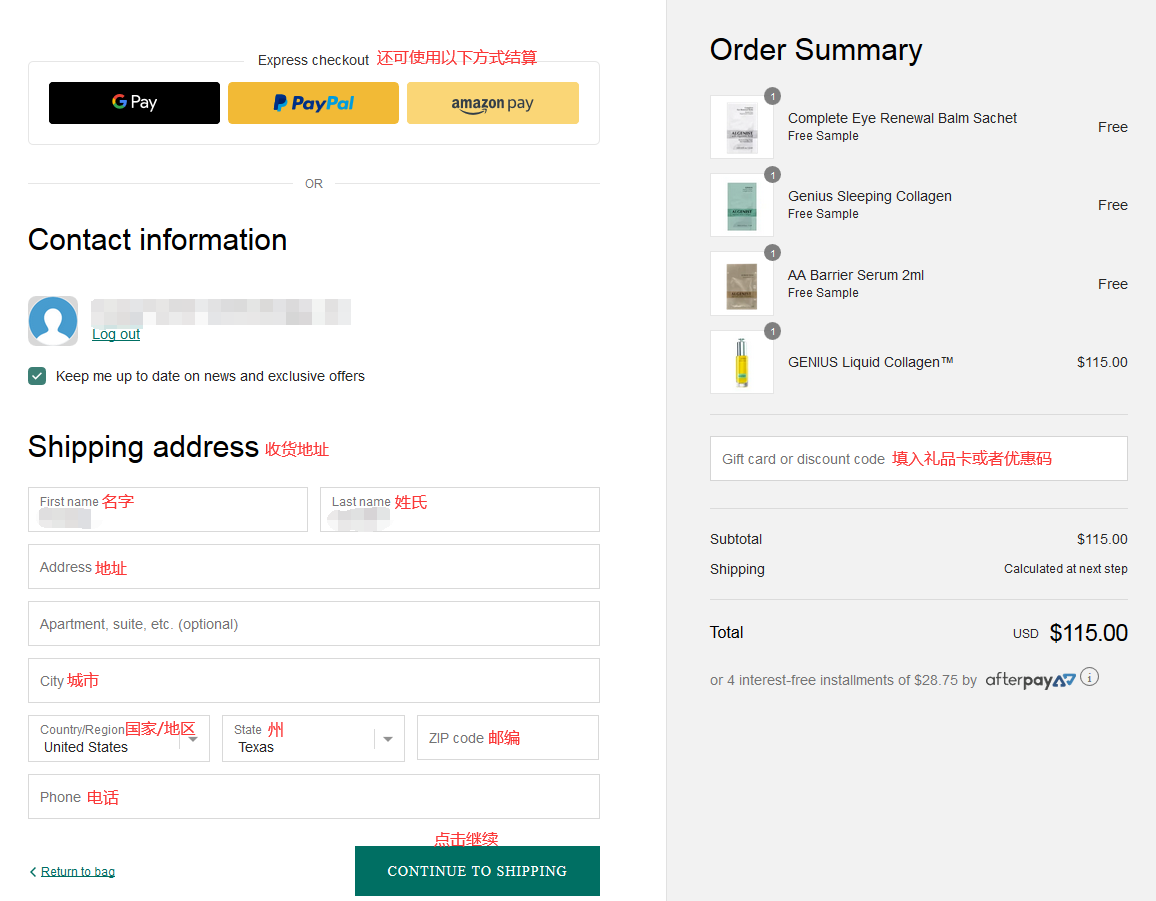1156x901 pixels.
Task: Click the user avatar icon
Action: (x=53, y=321)
